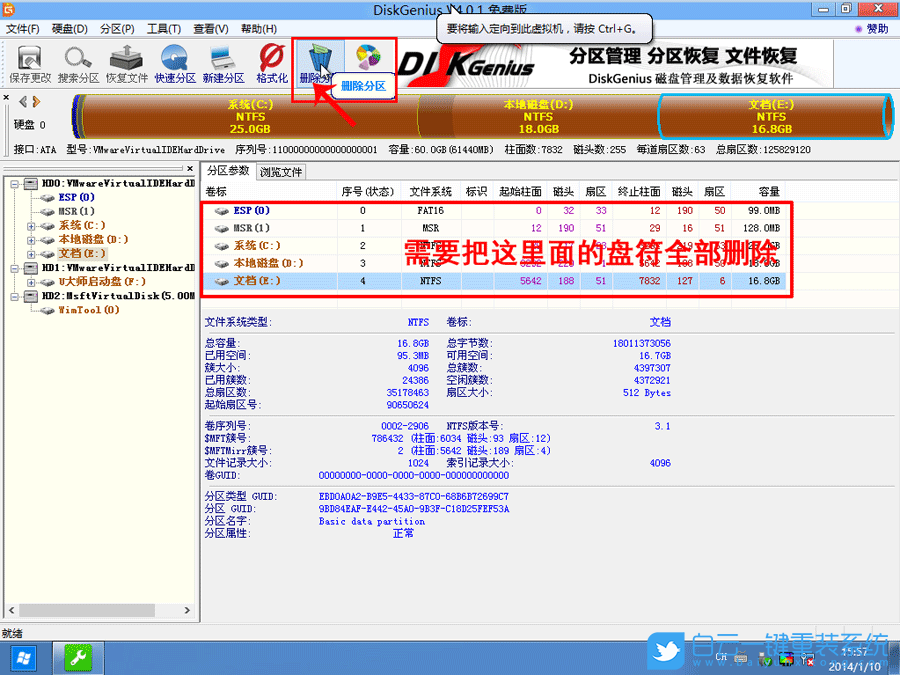Image resolution: width=900 pixels, height=675 pixels.
Task: Click the 新建分区 (New Partition) icon
Action: (222, 62)
